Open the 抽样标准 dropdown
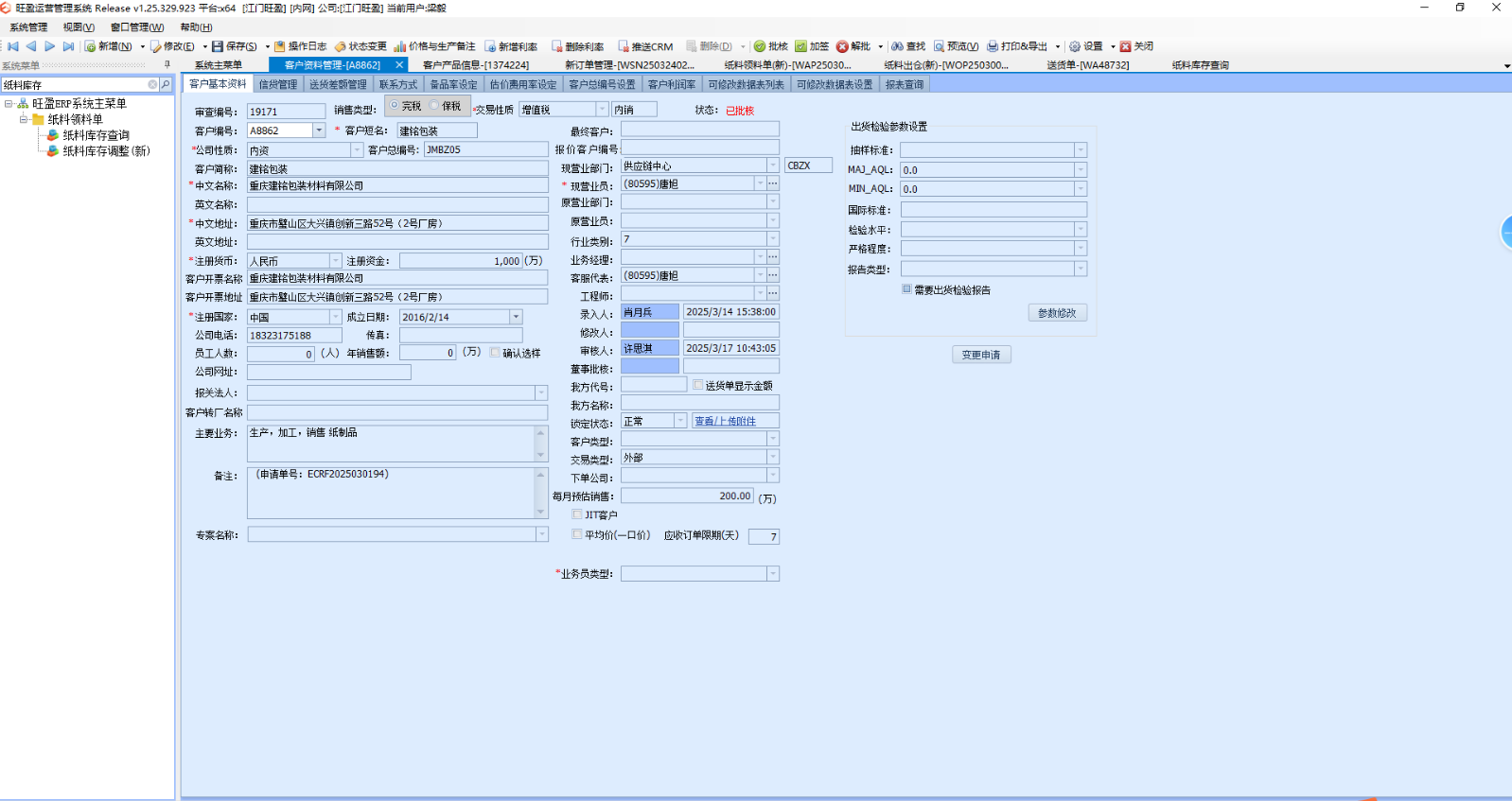 click(x=1081, y=150)
